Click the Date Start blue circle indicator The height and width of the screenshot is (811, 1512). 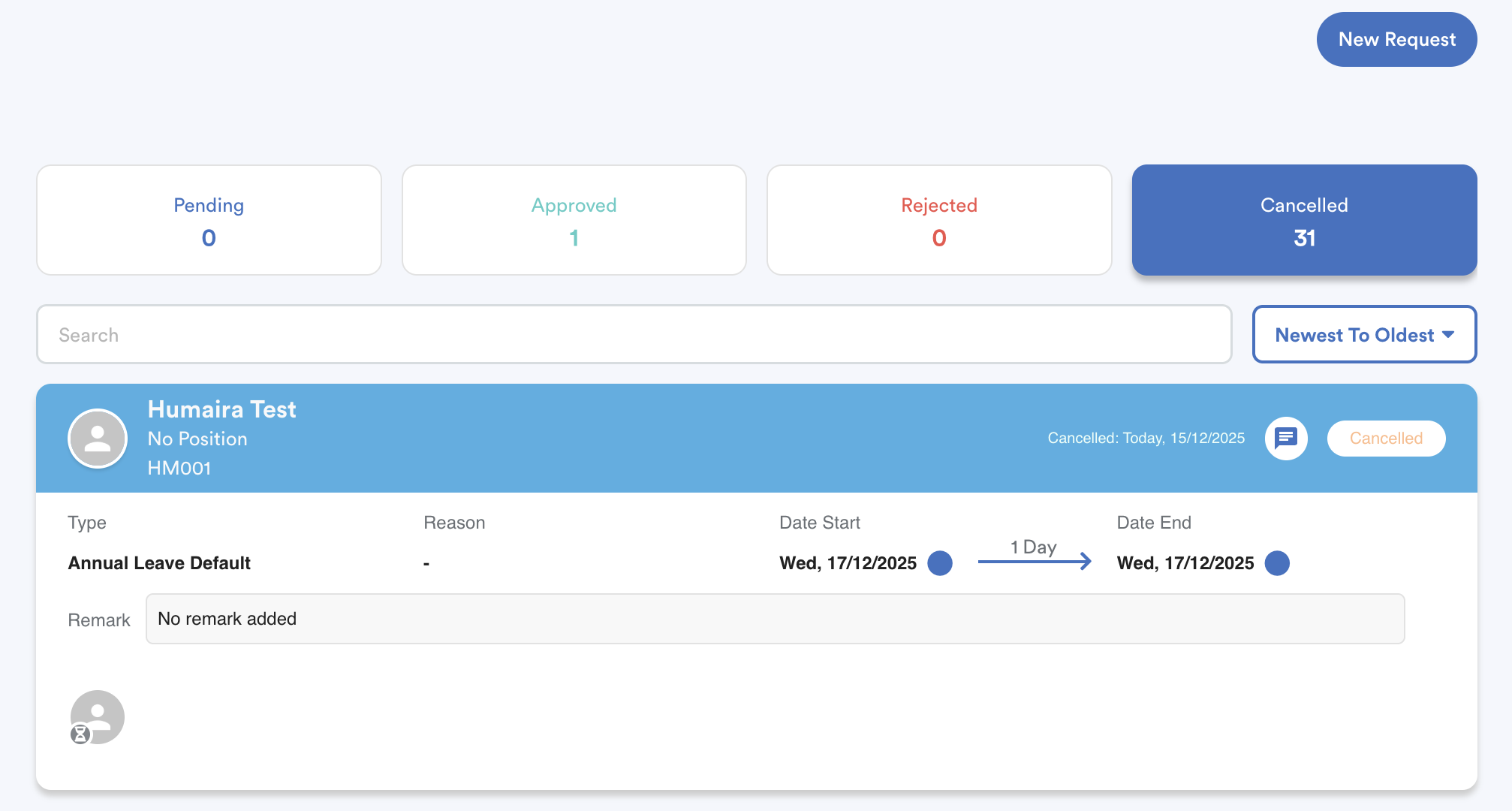[939, 563]
